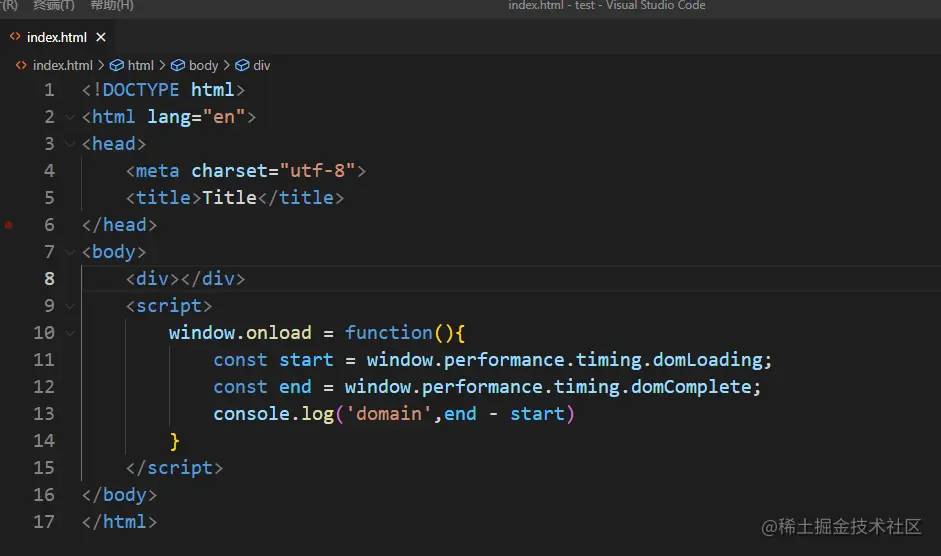Click the HTML file icon in tab
Screen dimensions: 941x556
click(x=15, y=37)
